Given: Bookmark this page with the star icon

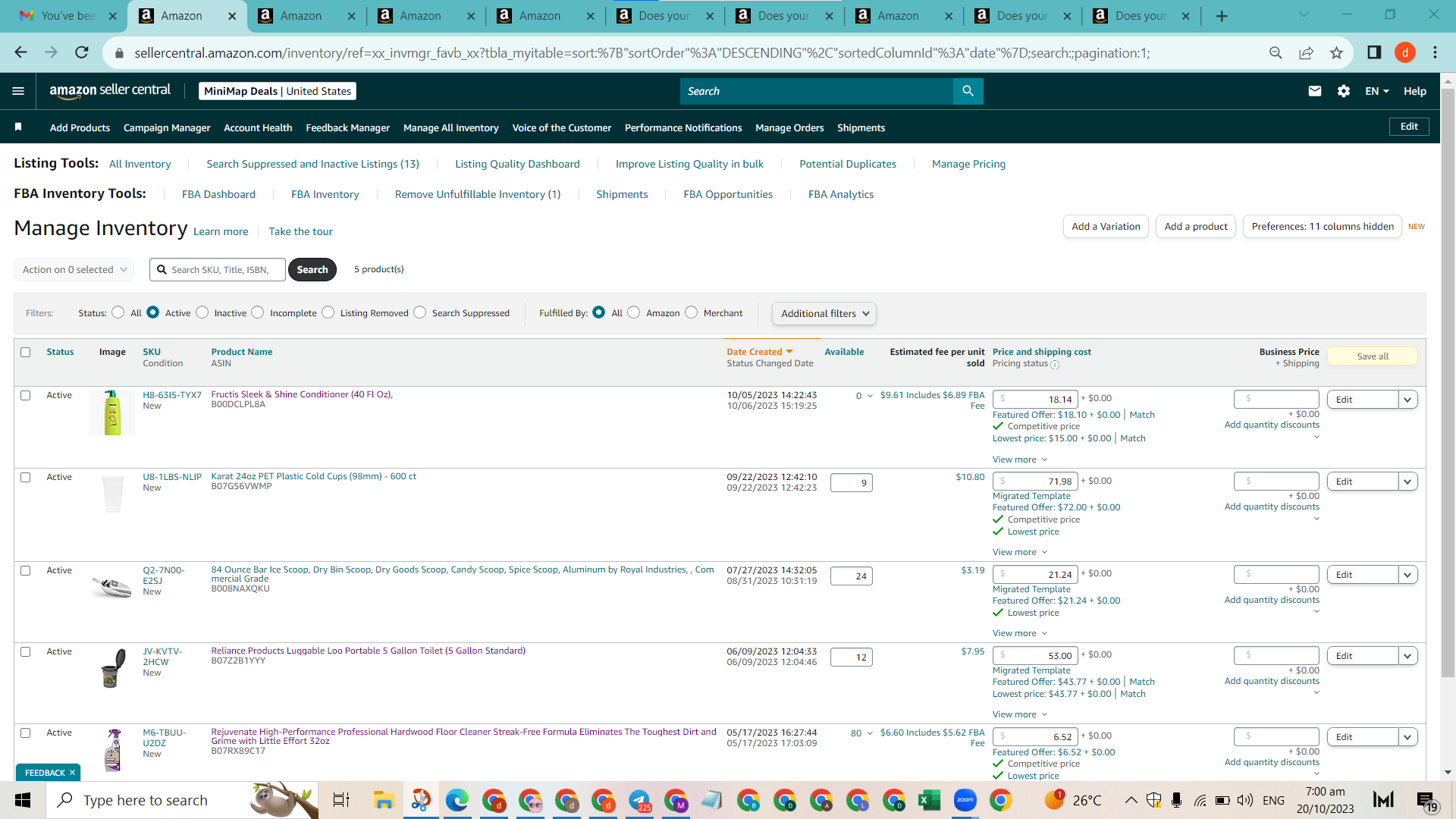Looking at the screenshot, I should (x=1336, y=52).
